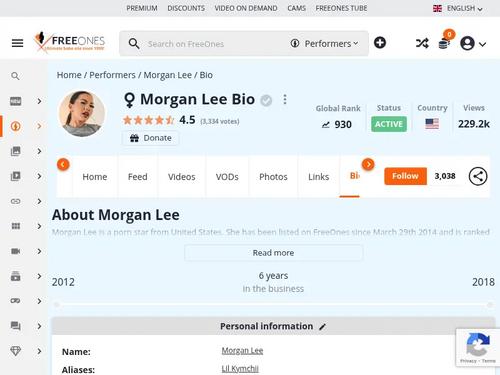Screen dimensions: 500x375
Task: Click the United States flag icon
Action: click(x=432, y=124)
